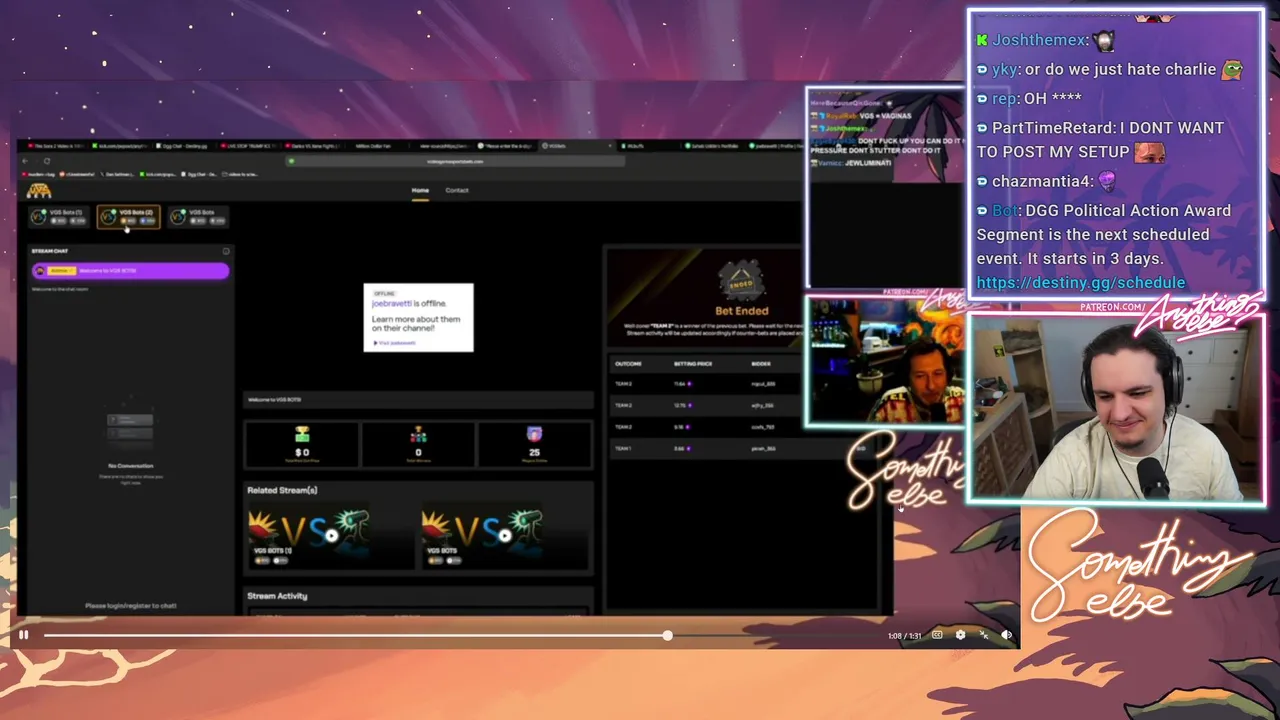The width and height of the screenshot is (1280, 720).
Task: Click the $ 0 prize pool value
Action: 302,453
